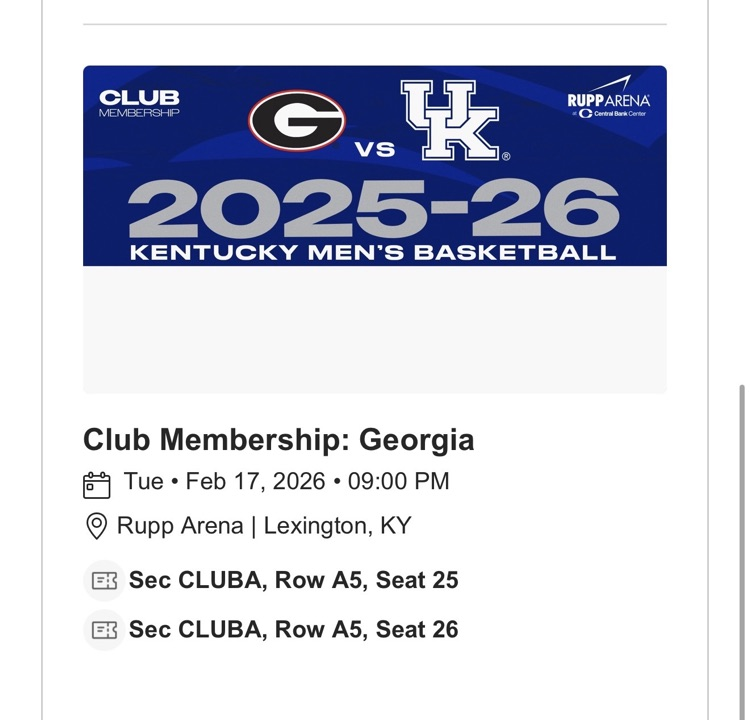Screen dimensions: 750x720
Task: Click the ticket icon for Seat 26
Action: [x=104, y=630]
